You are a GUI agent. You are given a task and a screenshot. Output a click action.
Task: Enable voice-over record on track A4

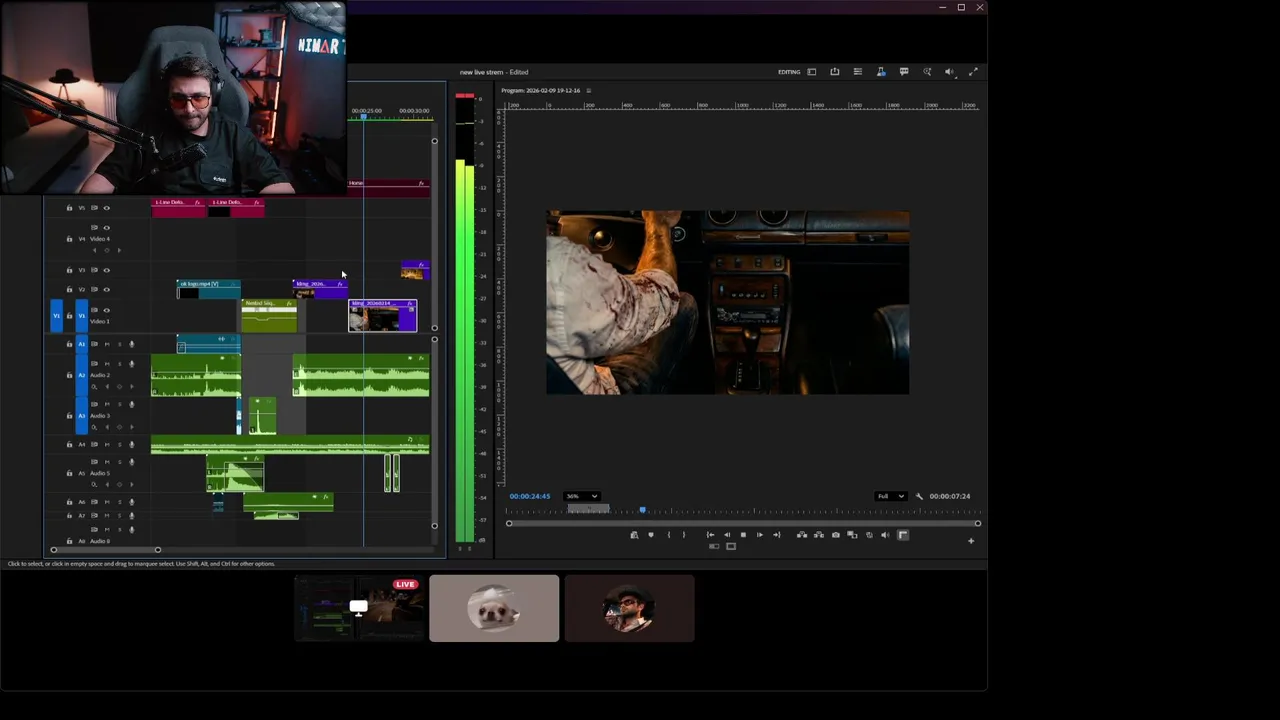point(131,444)
